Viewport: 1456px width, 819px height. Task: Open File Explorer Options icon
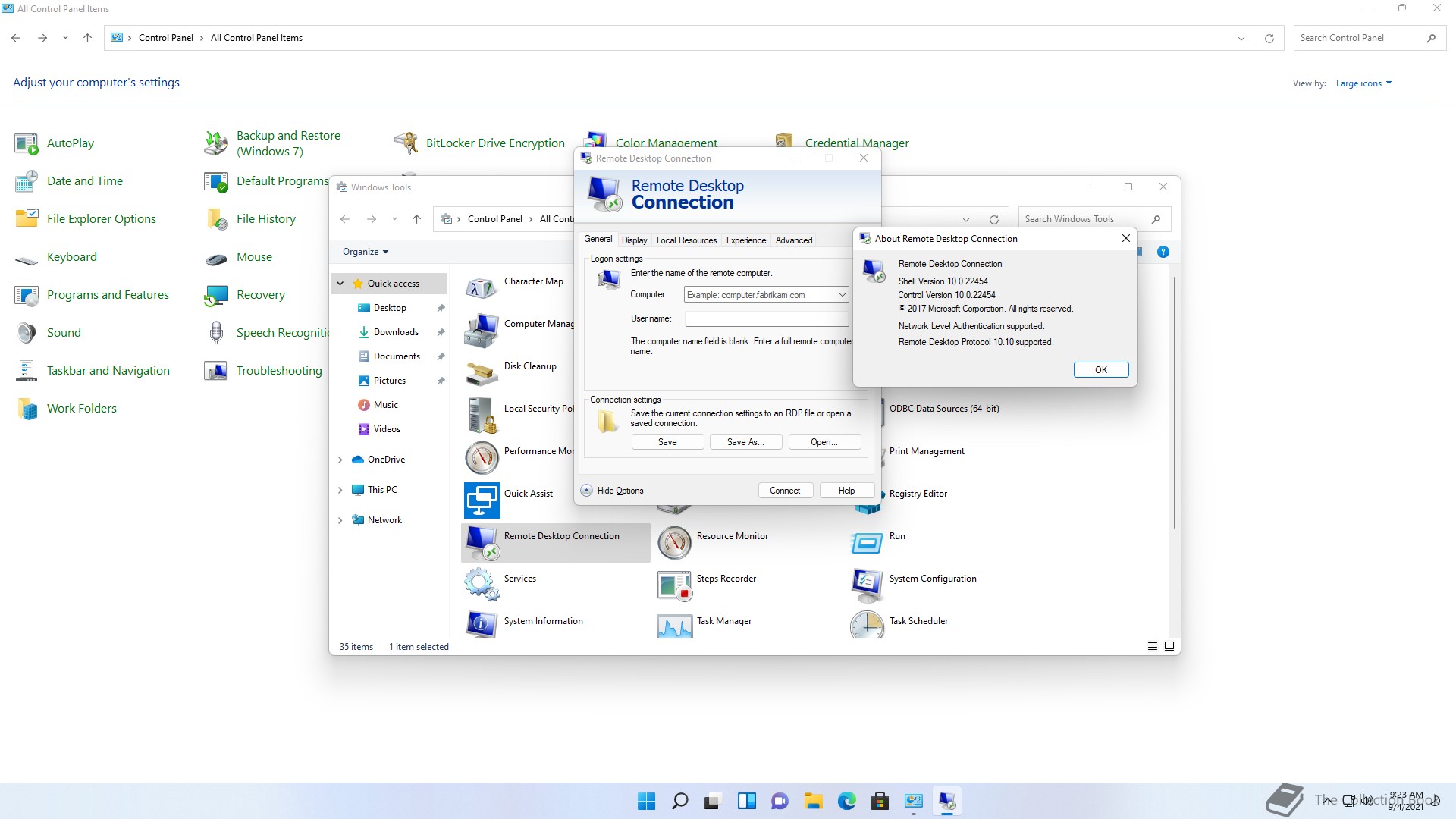pyautogui.click(x=27, y=219)
